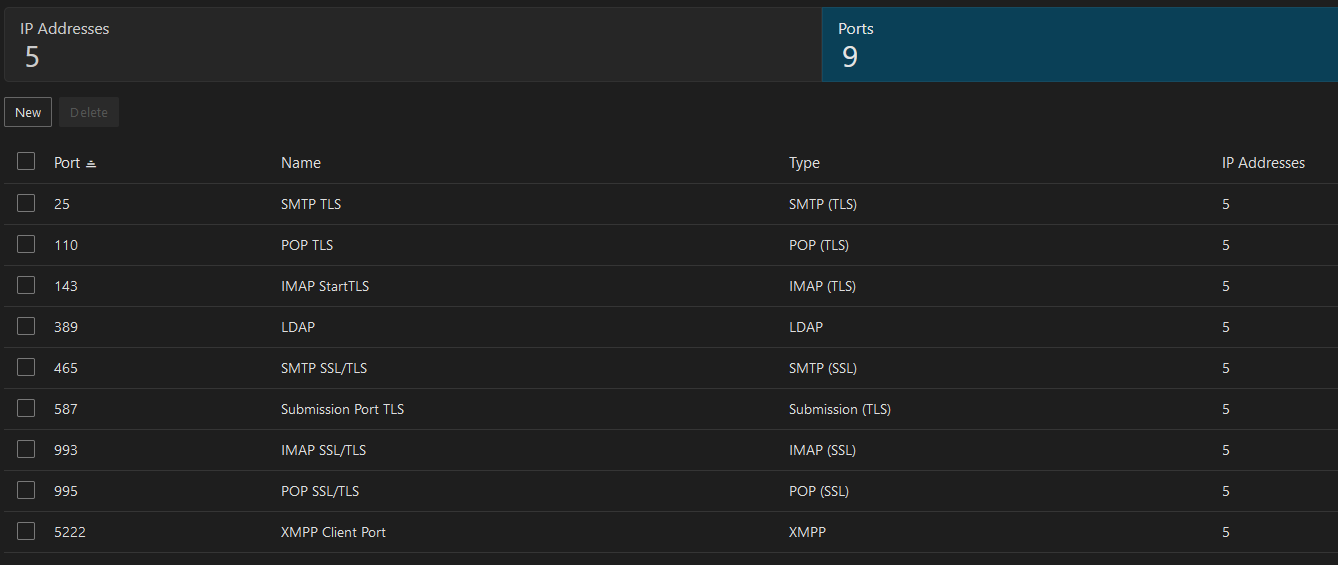Check the box beside port 587
Viewport: 1338px width, 565px height.
click(26, 409)
